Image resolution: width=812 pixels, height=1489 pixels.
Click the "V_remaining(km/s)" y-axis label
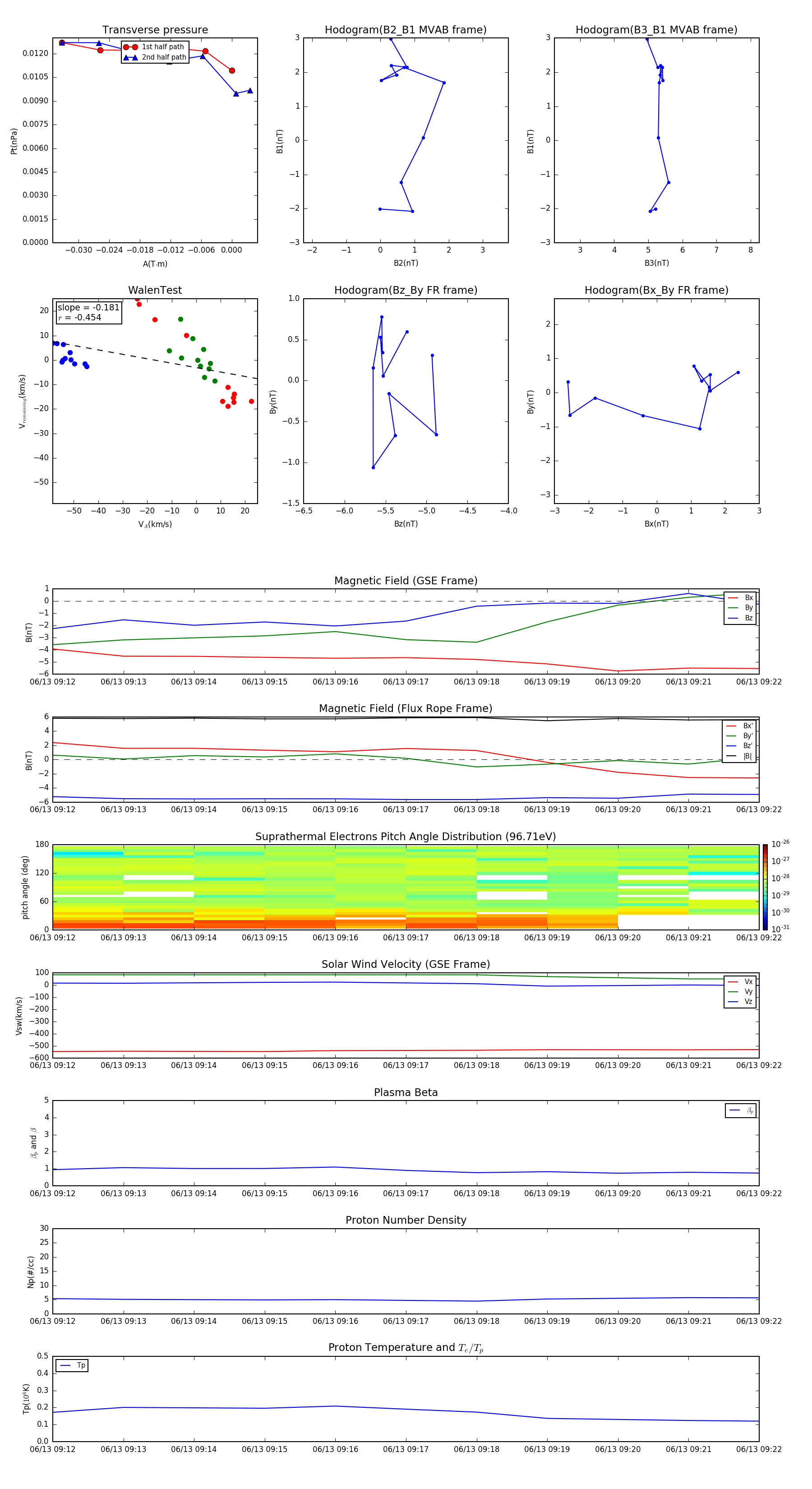22,401
